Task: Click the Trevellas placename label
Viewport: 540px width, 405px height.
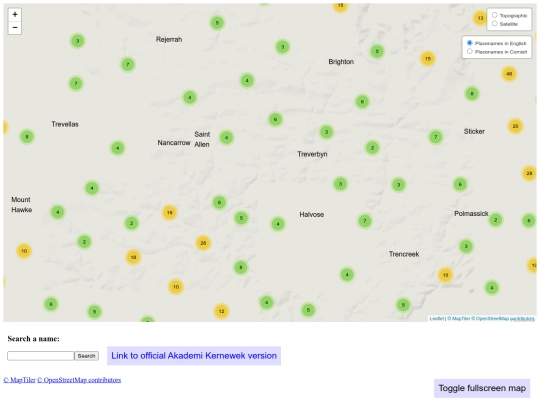Action: (65, 124)
